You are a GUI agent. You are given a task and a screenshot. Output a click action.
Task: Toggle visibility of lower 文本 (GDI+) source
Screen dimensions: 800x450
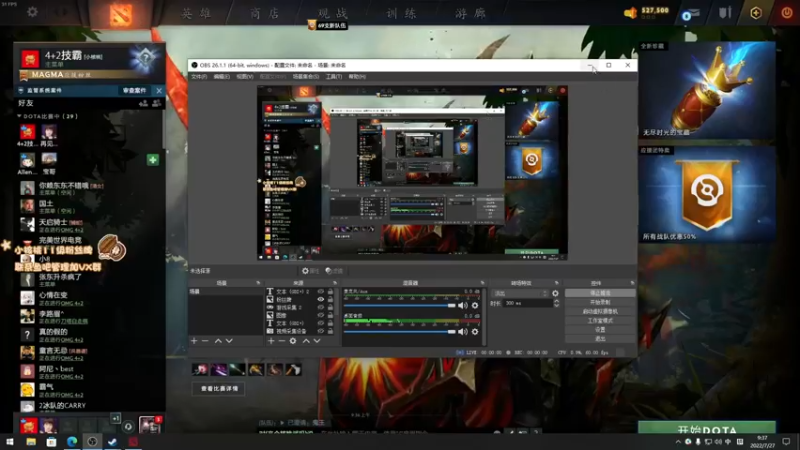[320, 323]
